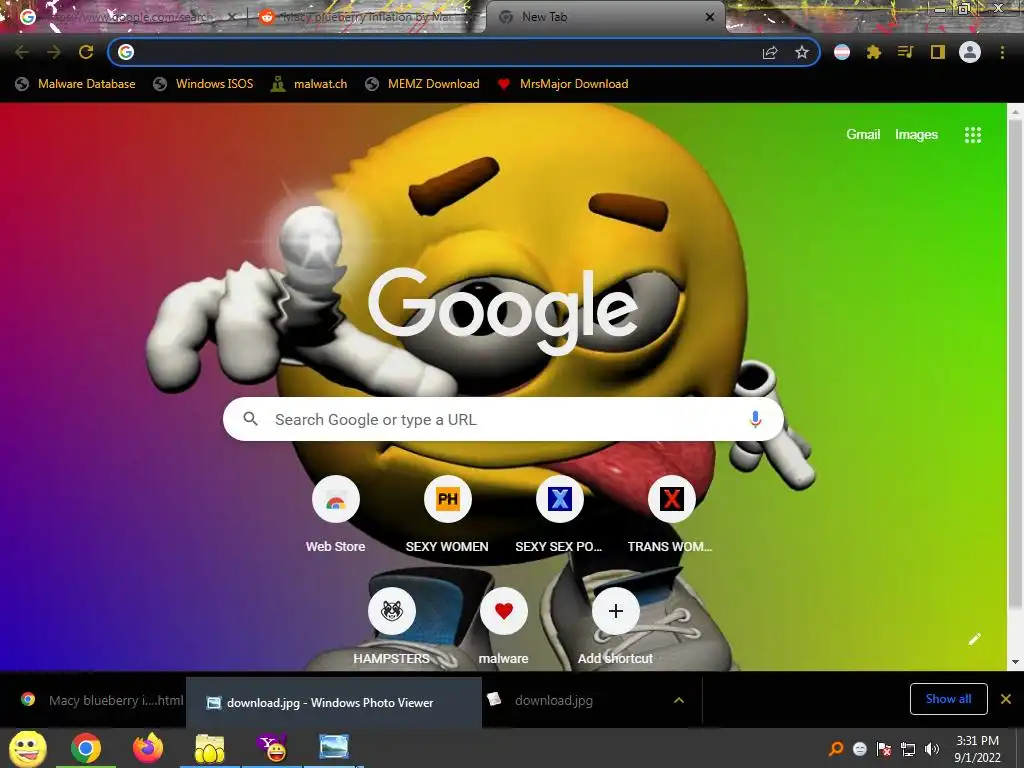Image resolution: width=1024 pixels, height=768 pixels.
Task: Click Add shortcut button
Action: (x=615, y=627)
